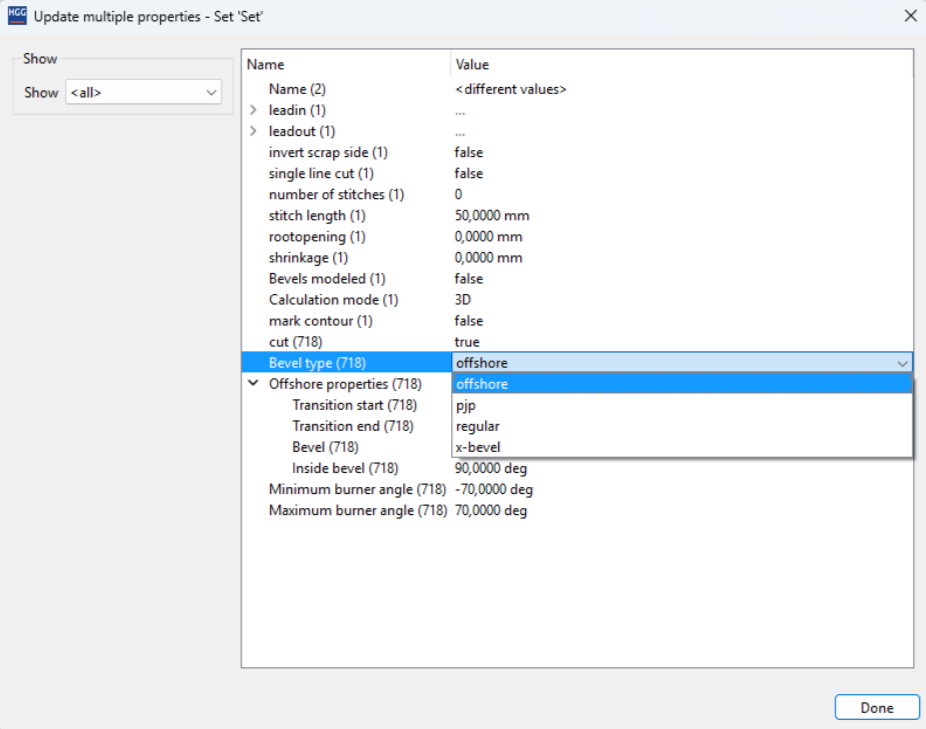Pick regular in the bevel type list
The height and width of the screenshot is (729, 926).
477,426
